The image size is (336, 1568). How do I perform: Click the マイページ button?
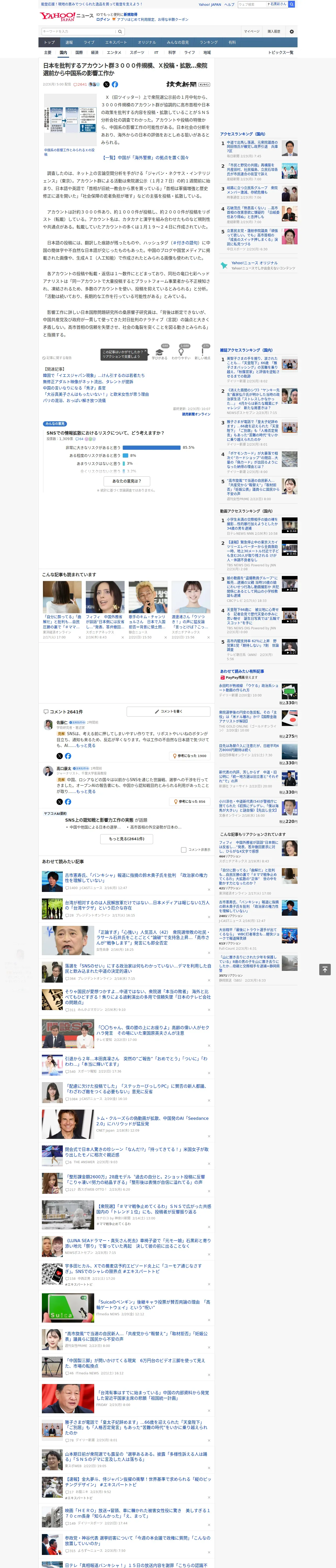click(252, 32)
